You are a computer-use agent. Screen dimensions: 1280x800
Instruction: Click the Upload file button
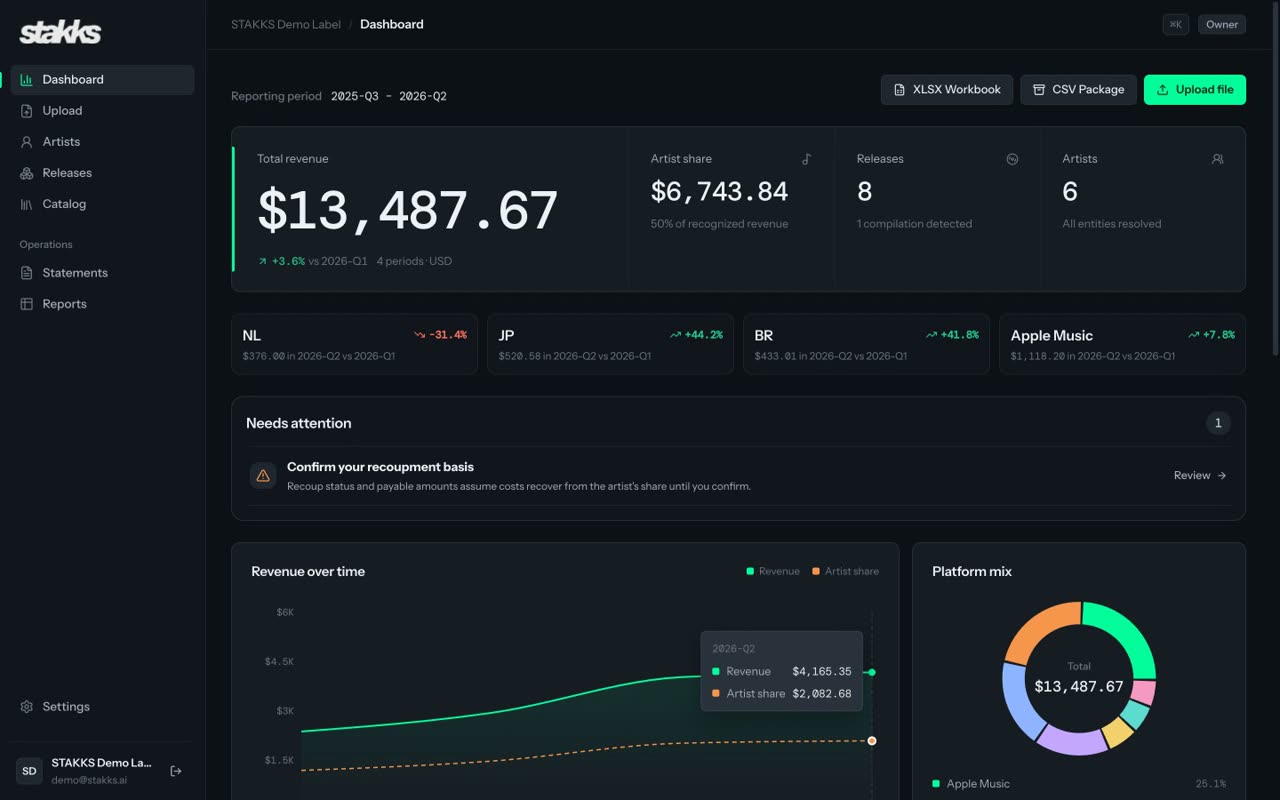(1195, 90)
